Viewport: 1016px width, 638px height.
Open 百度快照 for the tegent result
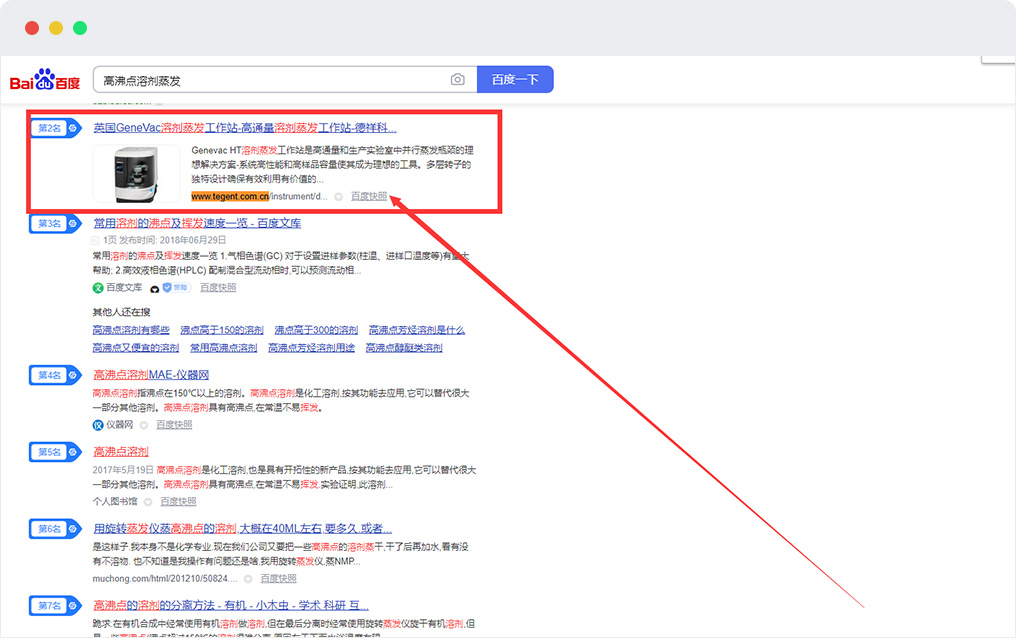pos(369,196)
